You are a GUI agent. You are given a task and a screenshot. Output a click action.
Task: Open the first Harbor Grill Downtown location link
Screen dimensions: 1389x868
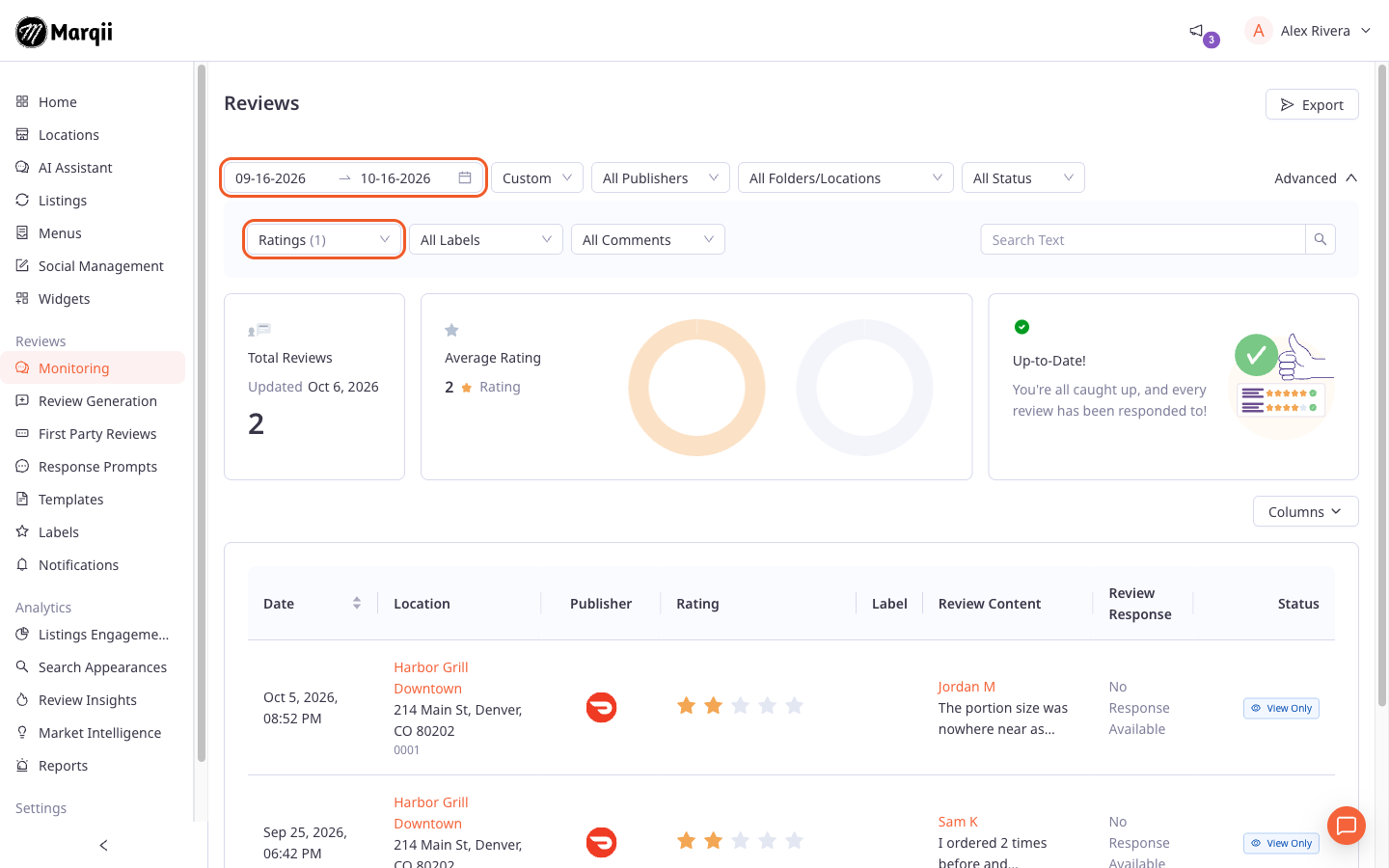coord(431,678)
